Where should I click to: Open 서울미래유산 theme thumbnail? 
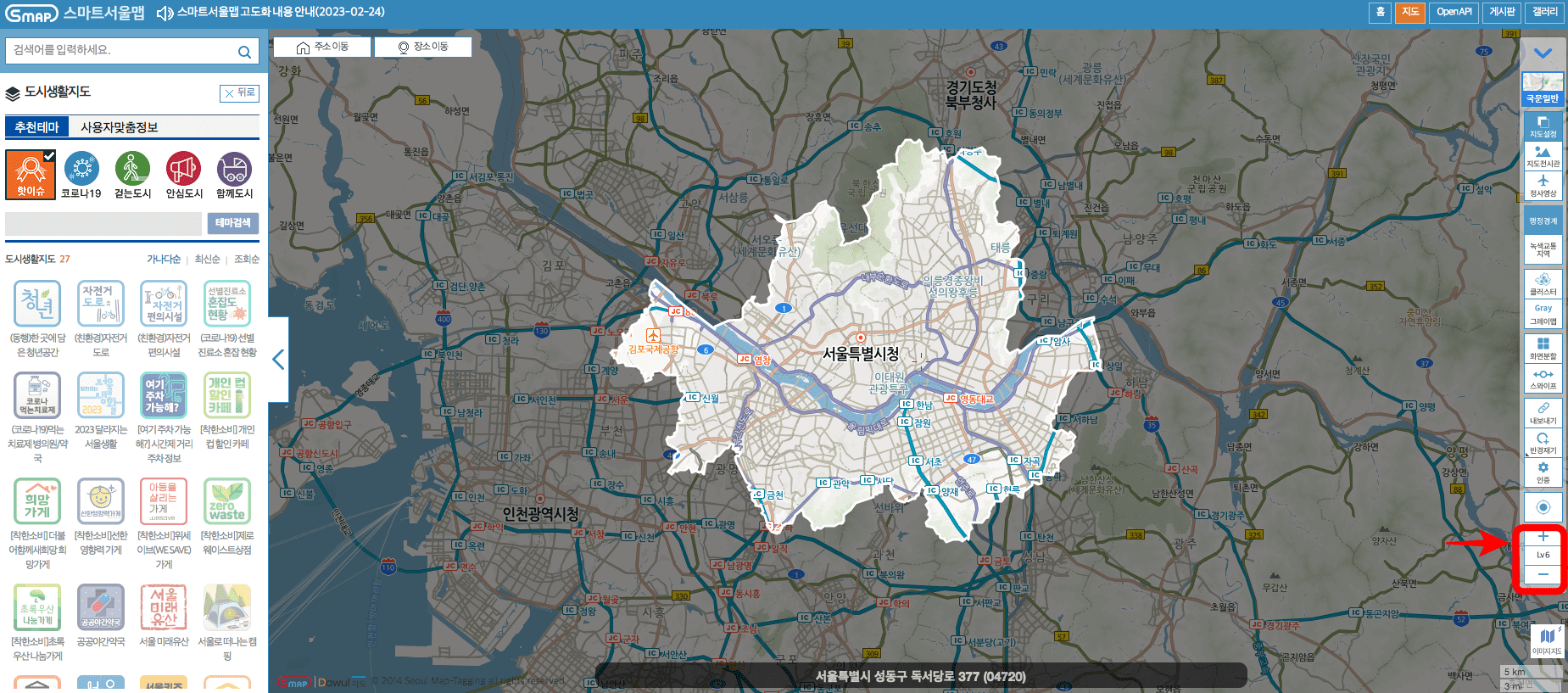[x=164, y=607]
